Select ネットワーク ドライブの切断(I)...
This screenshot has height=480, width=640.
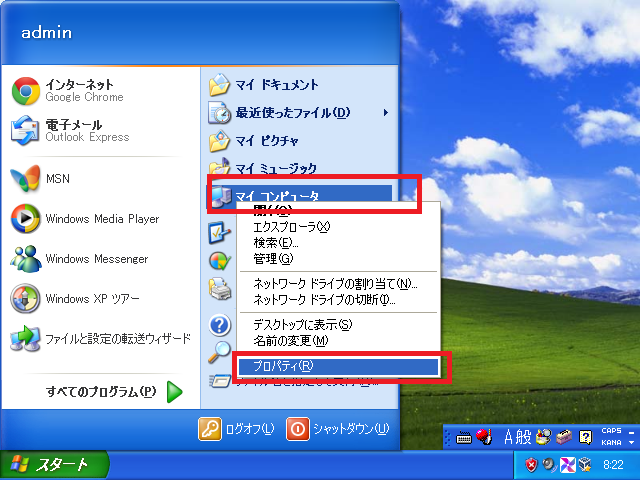pos(338,300)
